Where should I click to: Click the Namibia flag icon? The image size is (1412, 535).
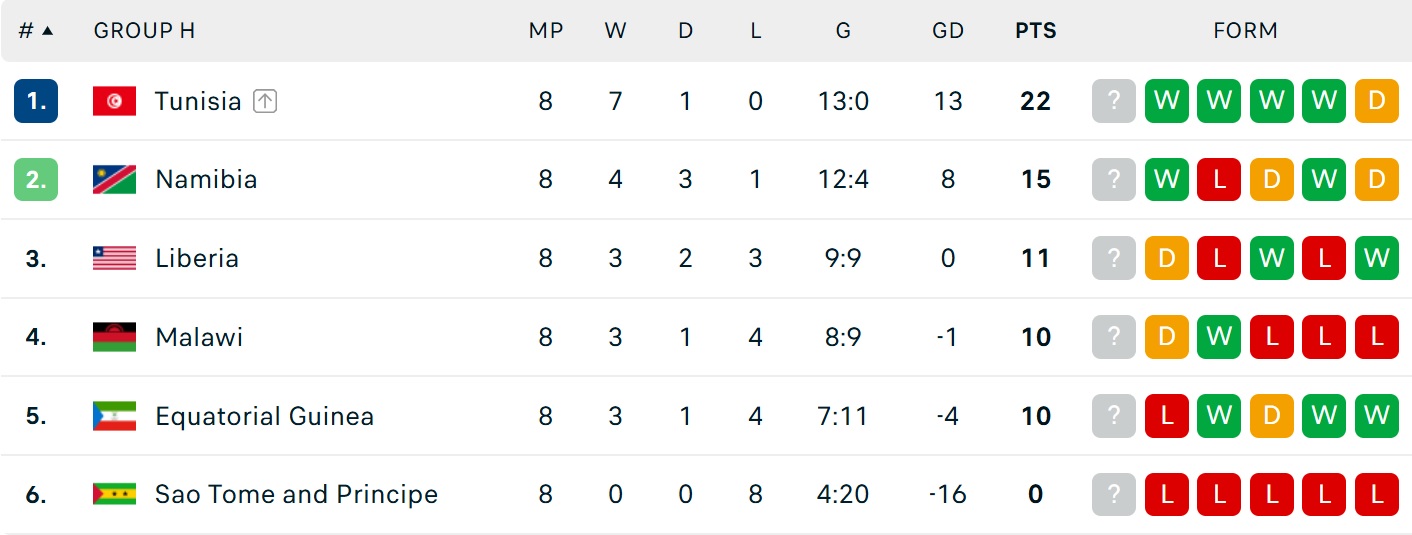pyautogui.click(x=114, y=180)
